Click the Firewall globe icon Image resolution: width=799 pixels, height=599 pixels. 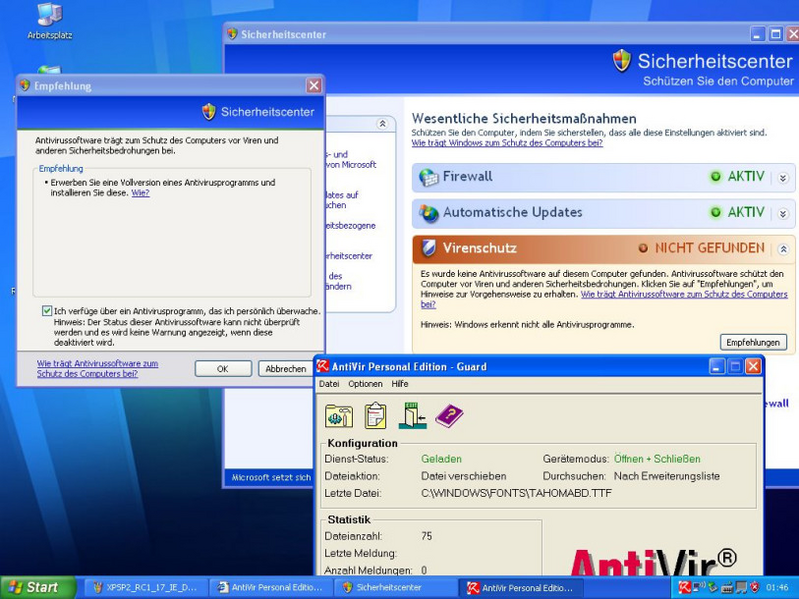[429, 177]
